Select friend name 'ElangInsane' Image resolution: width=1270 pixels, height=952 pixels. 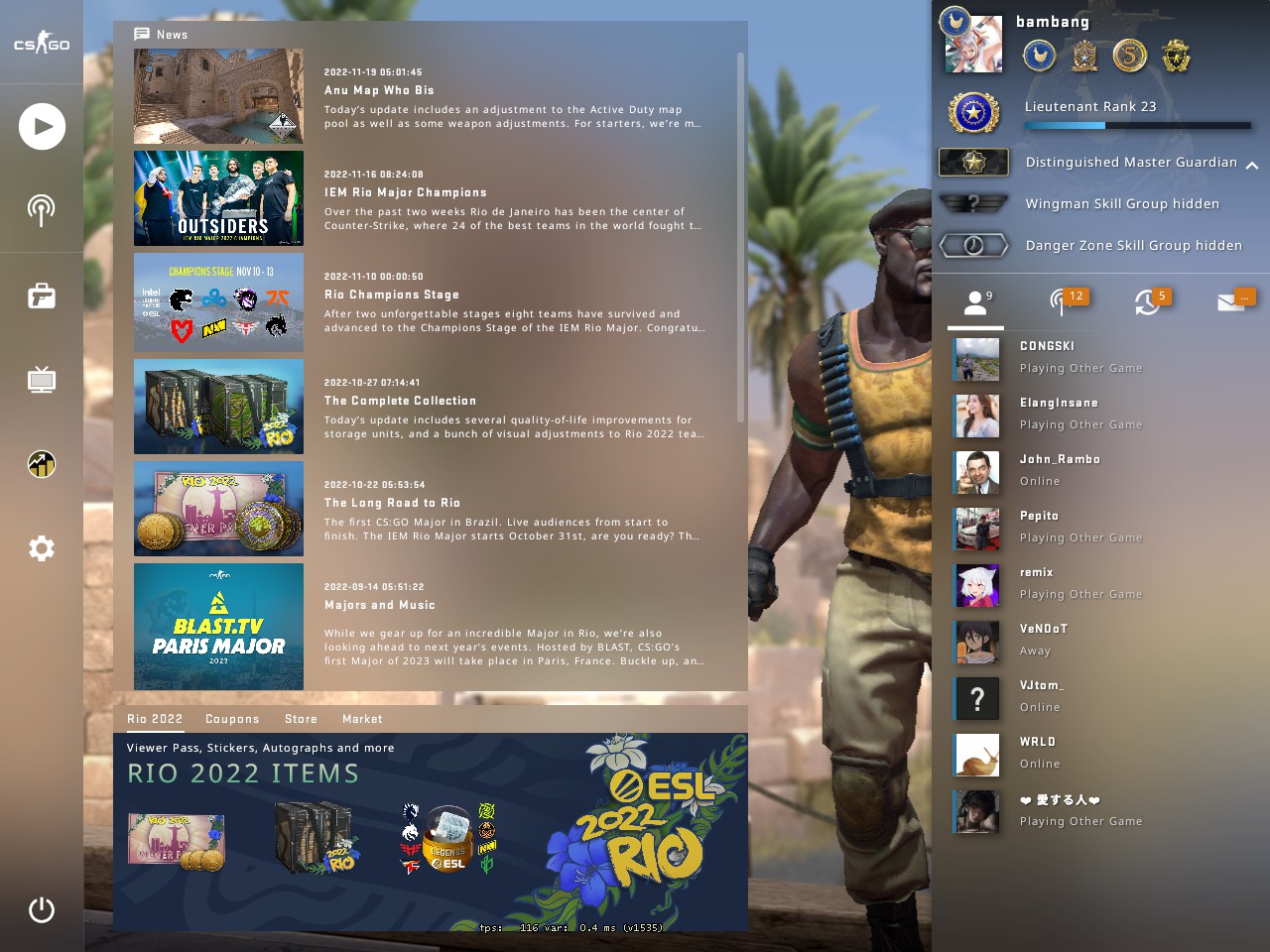point(1059,403)
